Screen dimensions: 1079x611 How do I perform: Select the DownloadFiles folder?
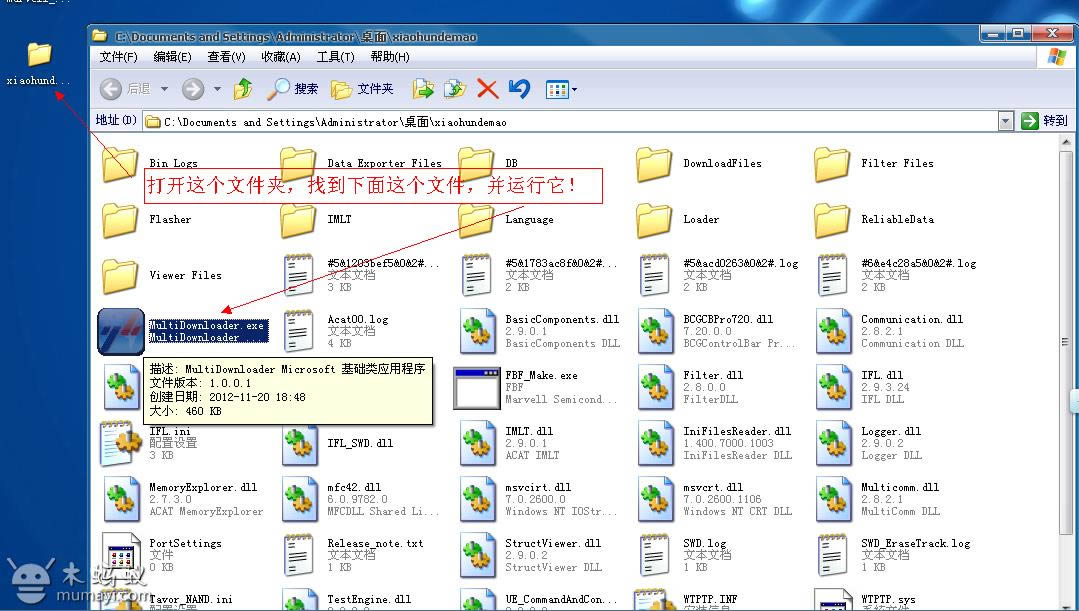point(655,164)
